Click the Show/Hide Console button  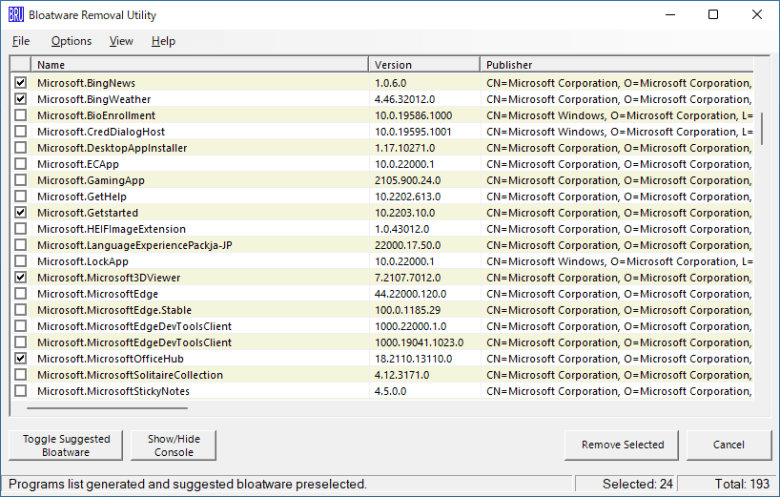(x=174, y=445)
